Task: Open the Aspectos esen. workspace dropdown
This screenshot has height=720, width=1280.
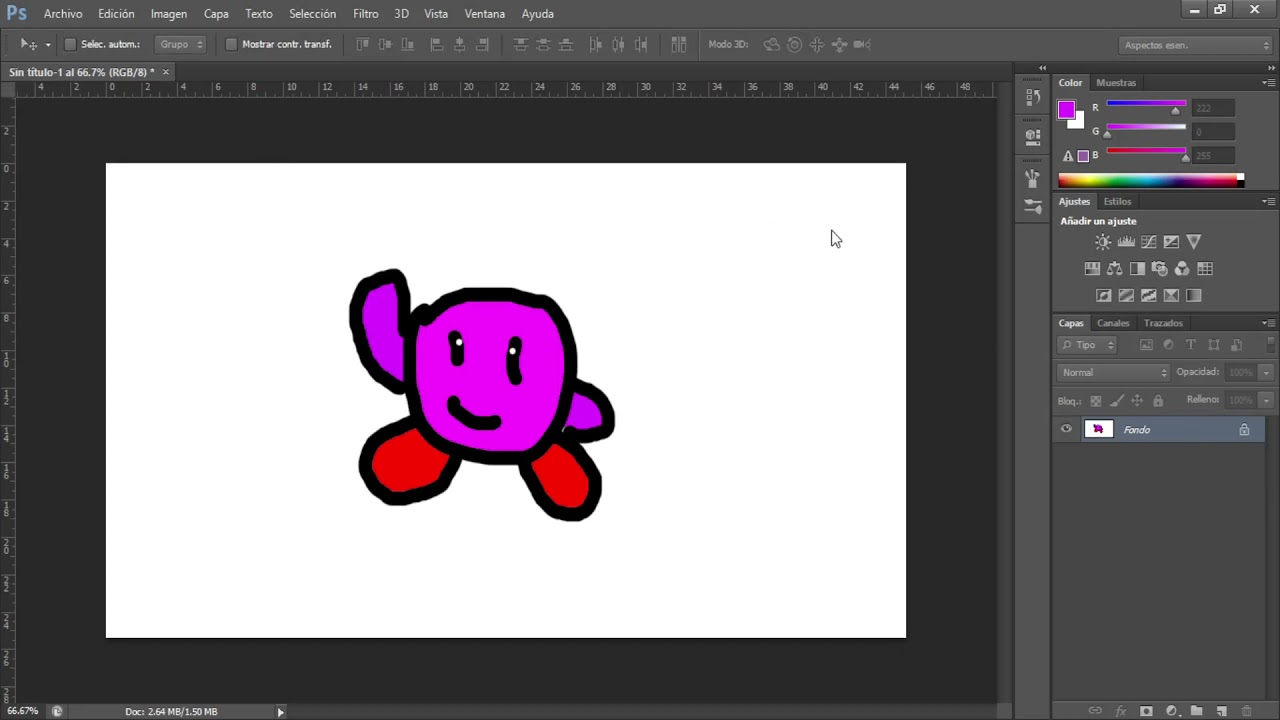Action: coord(1195,45)
